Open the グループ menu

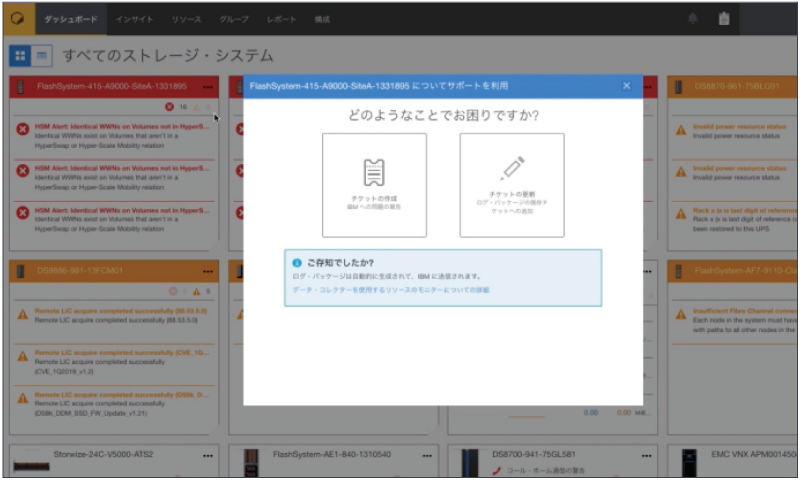pos(234,19)
